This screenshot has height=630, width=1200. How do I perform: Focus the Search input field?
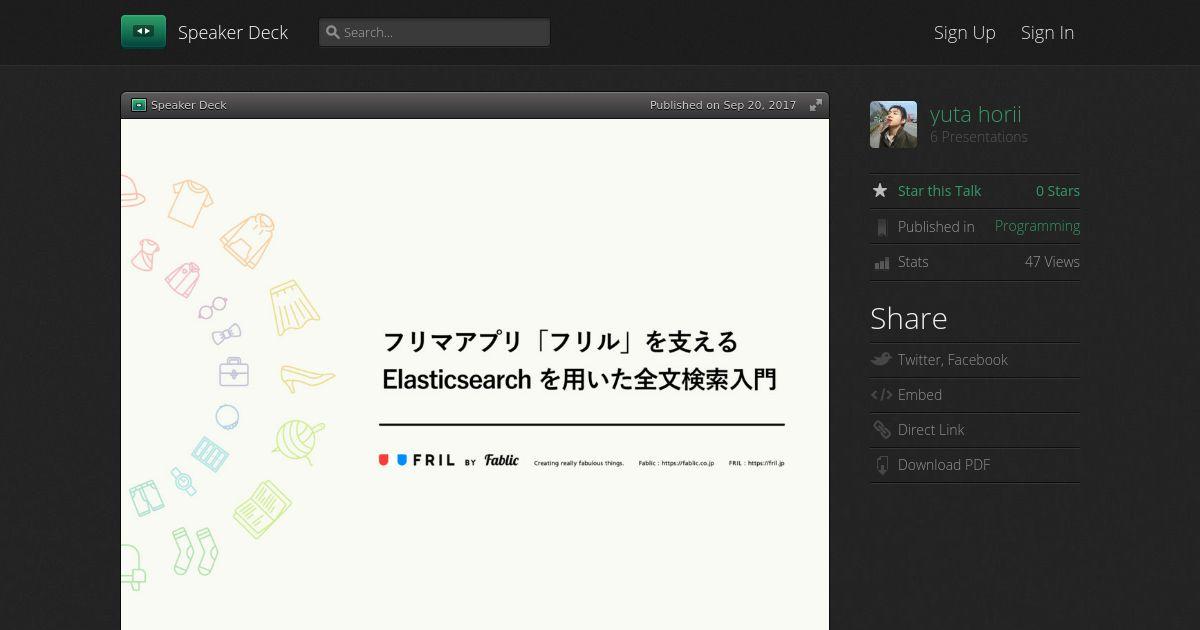(434, 32)
